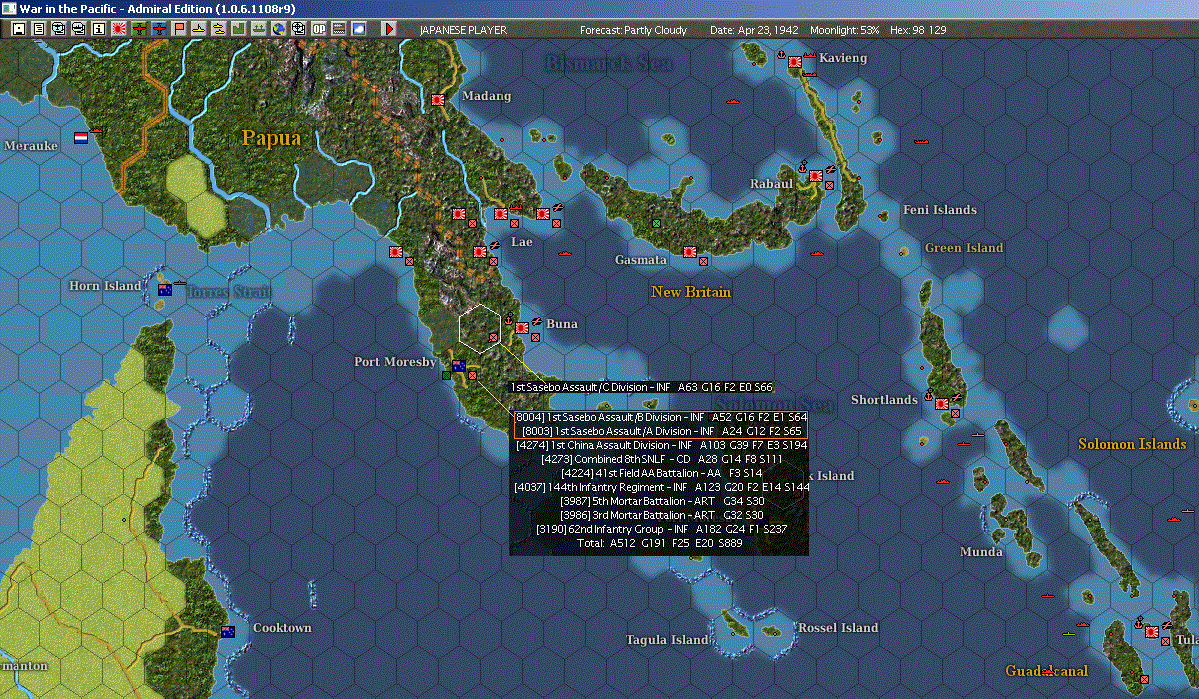Open the cloud weather toolbar icon

tap(358, 29)
